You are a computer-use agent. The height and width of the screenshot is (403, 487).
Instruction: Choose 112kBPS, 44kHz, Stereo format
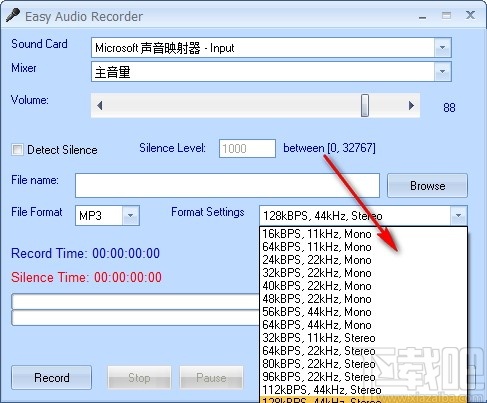(x=364, y=390)
